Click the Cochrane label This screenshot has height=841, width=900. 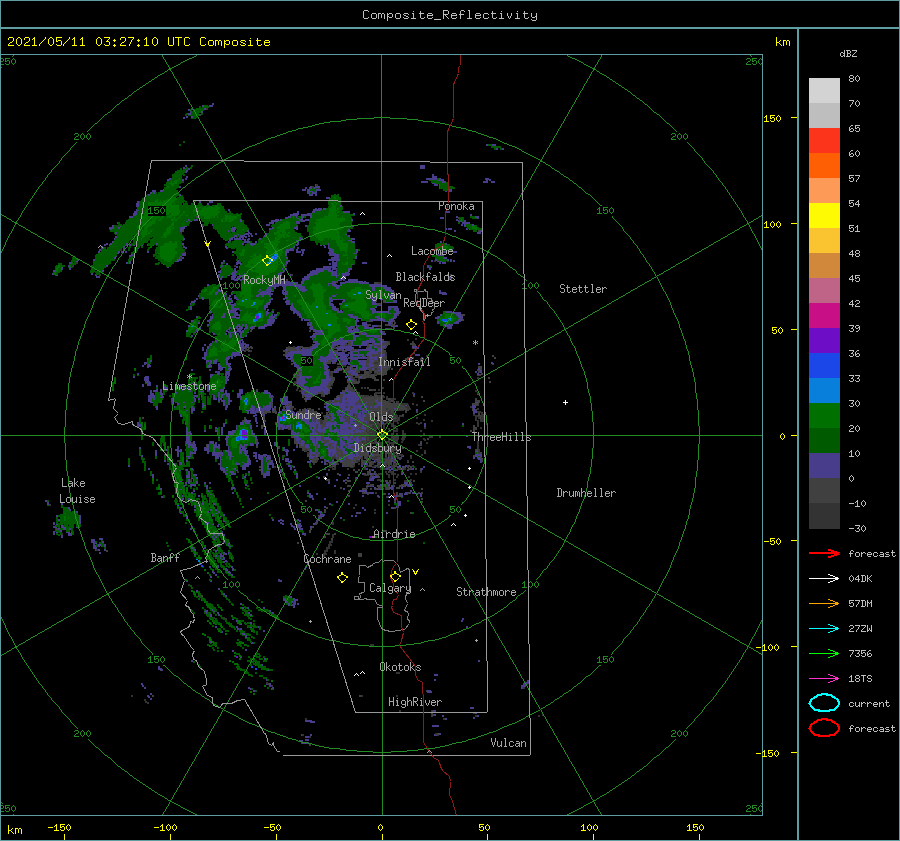(327, 559)
